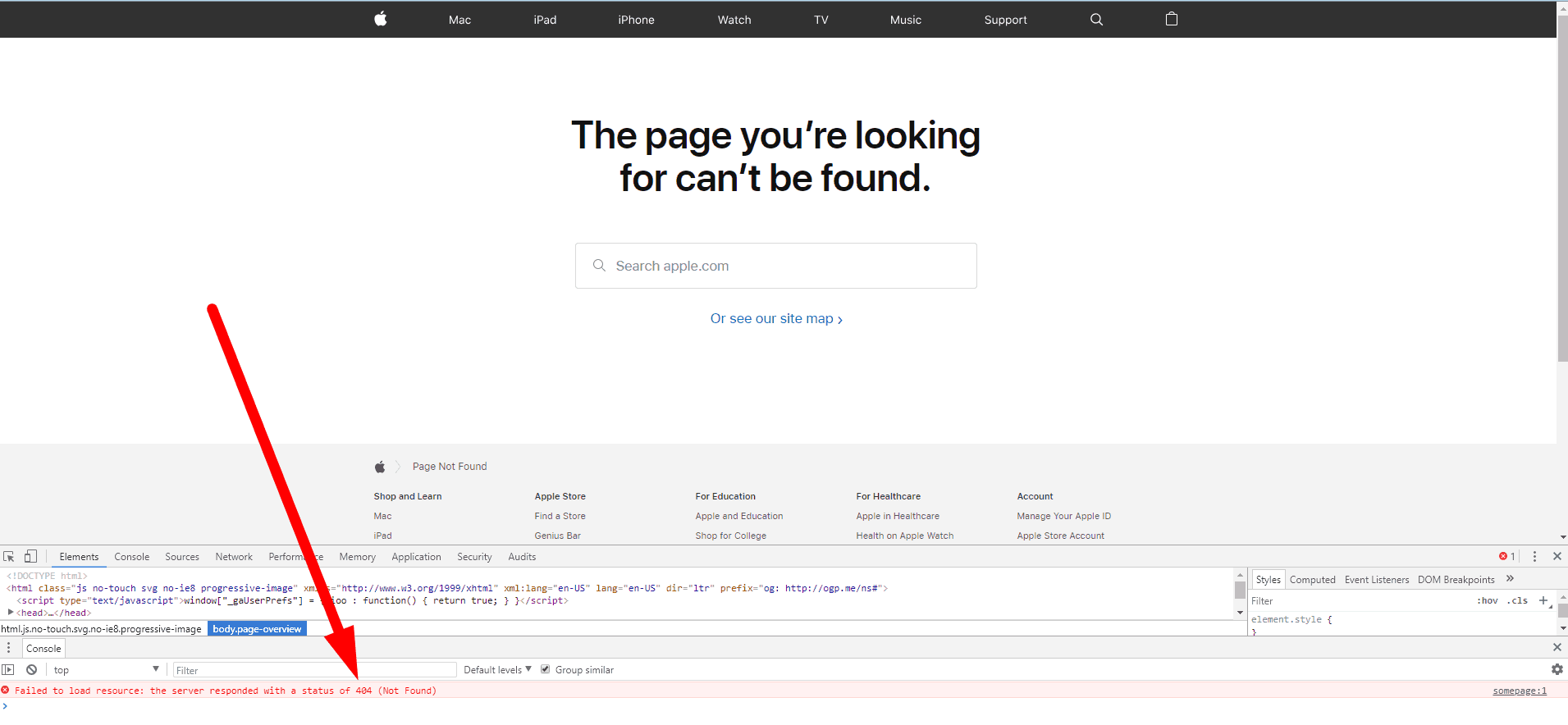Activate the inspect element picker icon
Screen dimensions: 1568x725
pyautogui.click(x=9, y=556)
